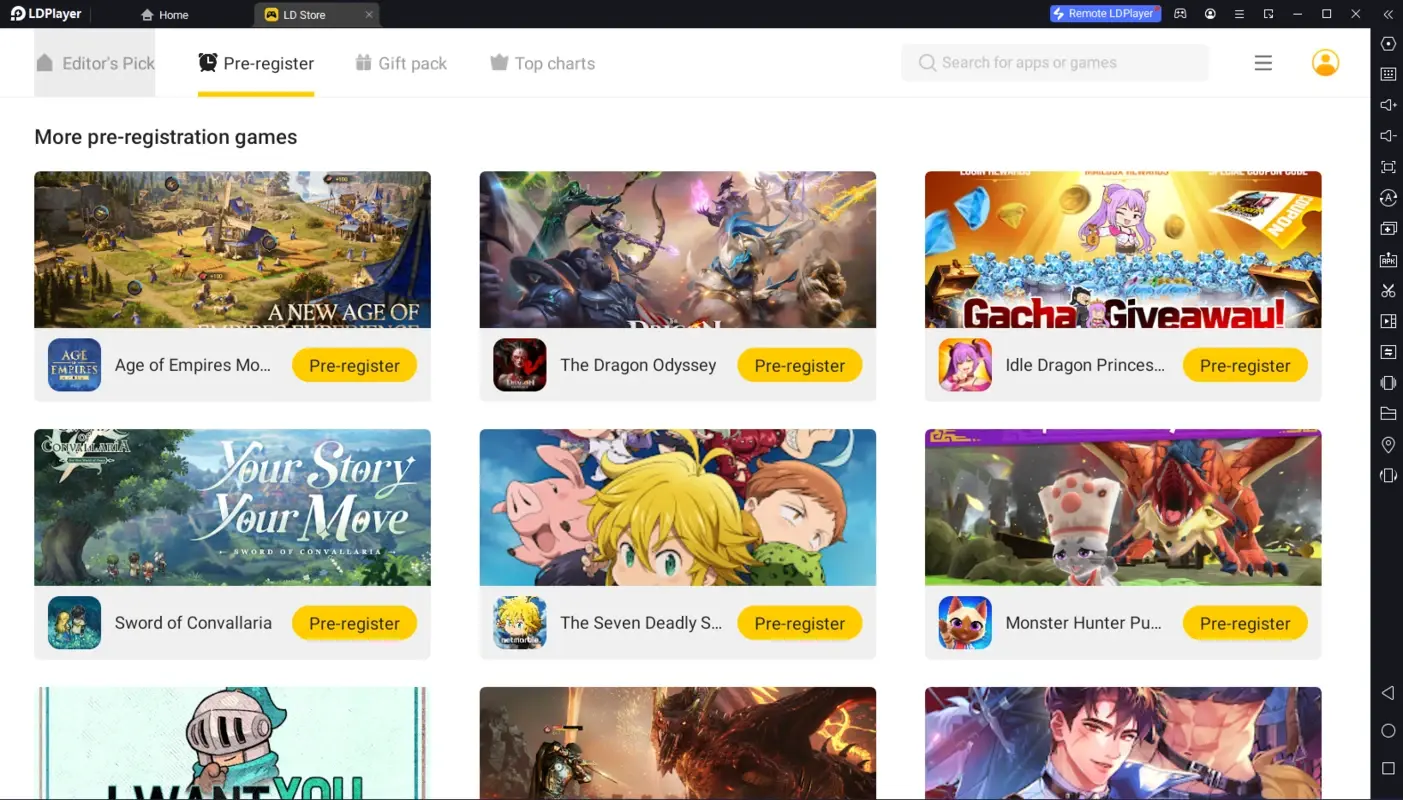Open the title bar menu icon

pyautogui.click(x=1238, y=14)
